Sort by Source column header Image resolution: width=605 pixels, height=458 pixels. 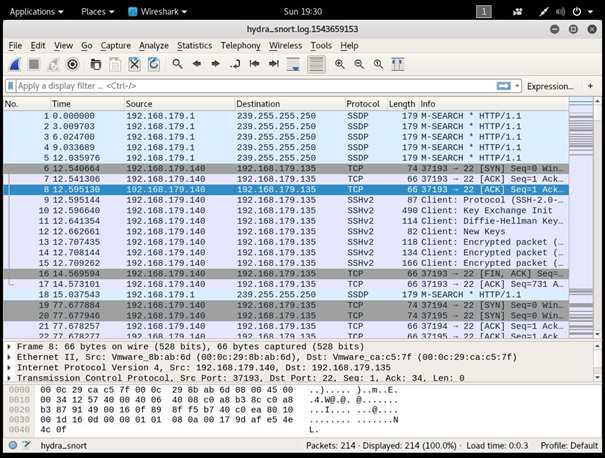click(179, 104)
